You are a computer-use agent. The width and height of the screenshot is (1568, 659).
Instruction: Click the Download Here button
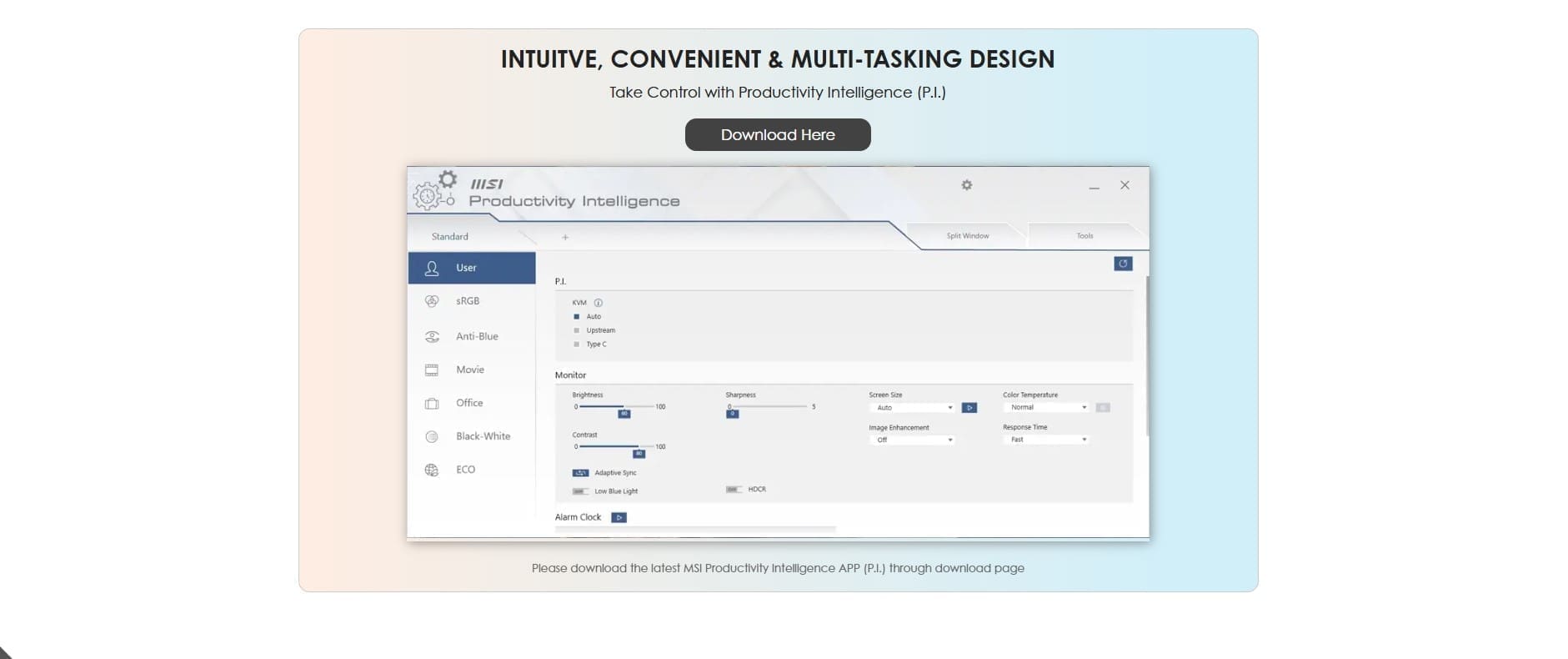[x=778, y=135]
